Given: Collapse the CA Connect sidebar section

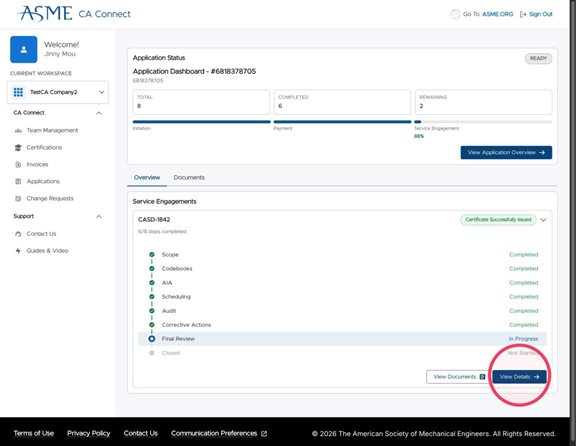Looking at the screenshot, I should [99, 113].
